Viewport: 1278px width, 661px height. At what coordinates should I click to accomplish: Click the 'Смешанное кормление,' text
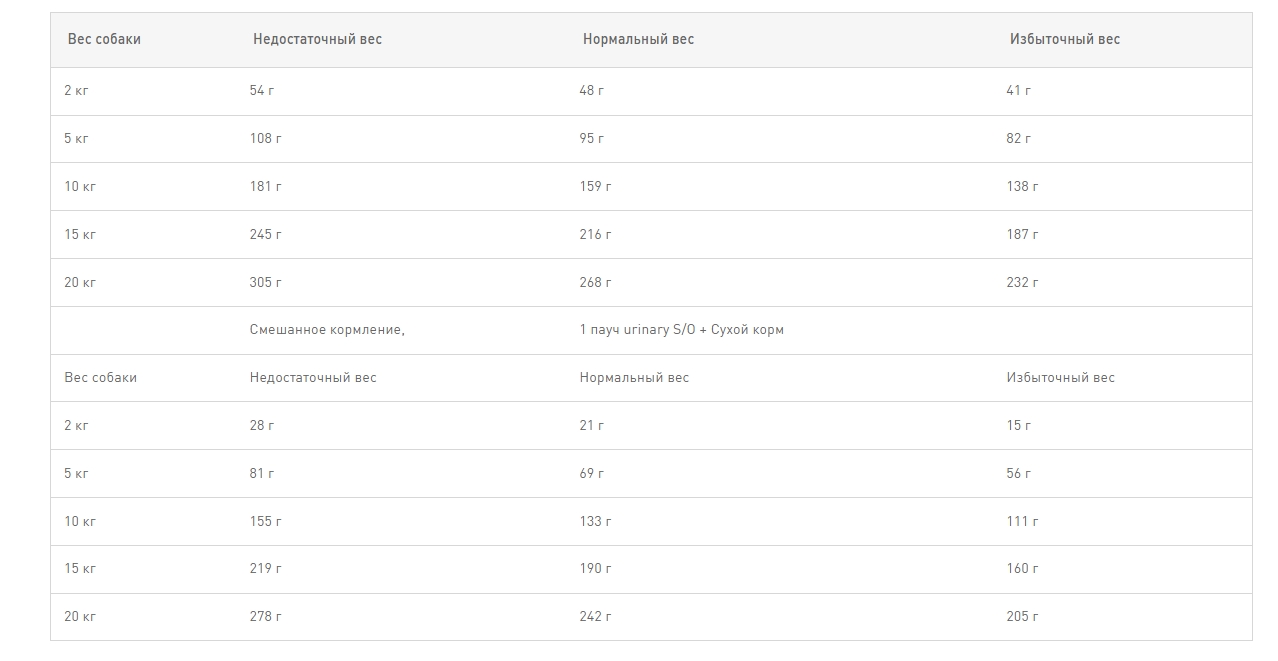(x=327, y=330)
